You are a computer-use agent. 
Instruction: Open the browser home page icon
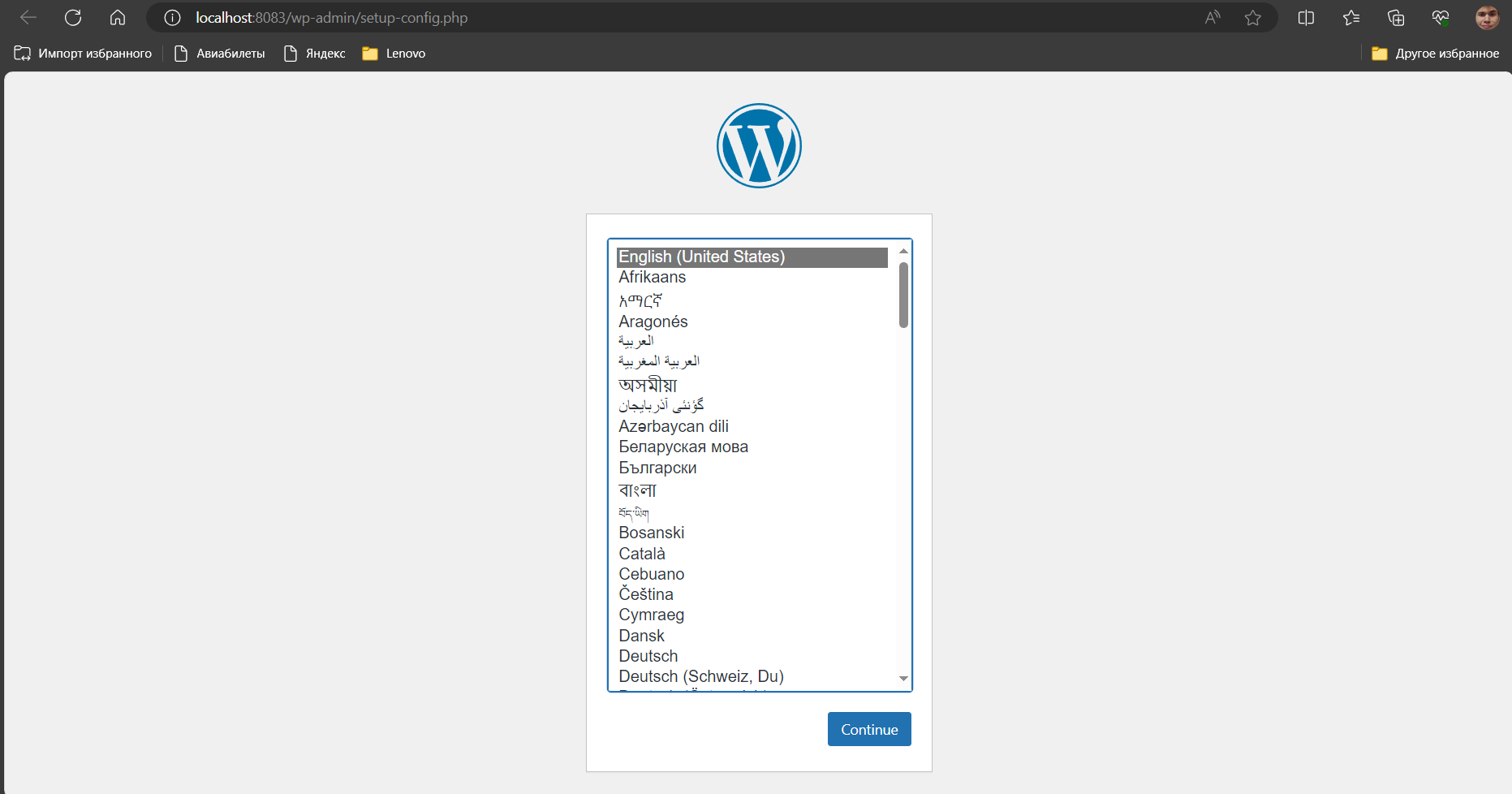pos(118,18)
